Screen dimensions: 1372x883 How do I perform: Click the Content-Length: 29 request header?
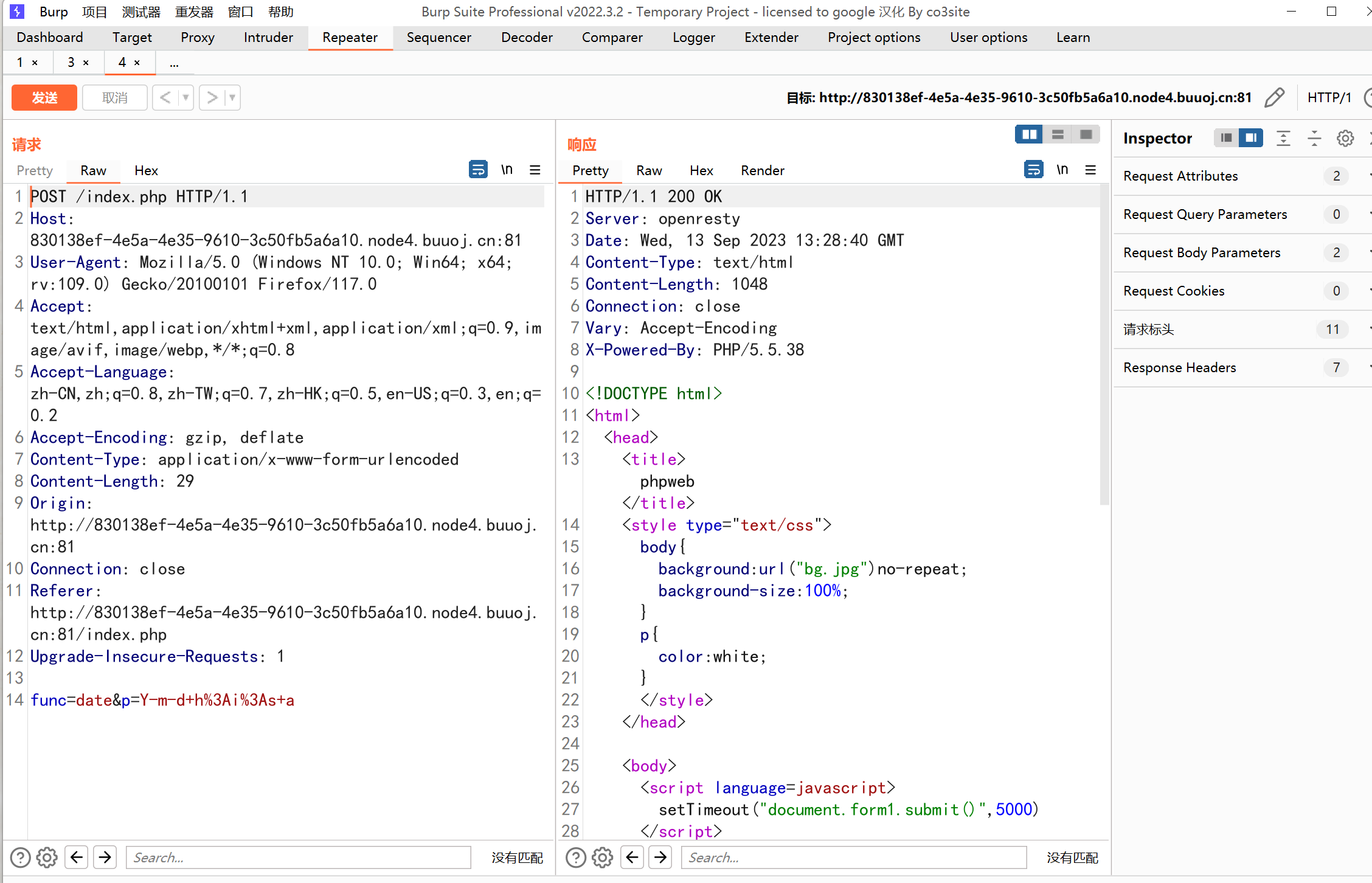click(112, 481)
